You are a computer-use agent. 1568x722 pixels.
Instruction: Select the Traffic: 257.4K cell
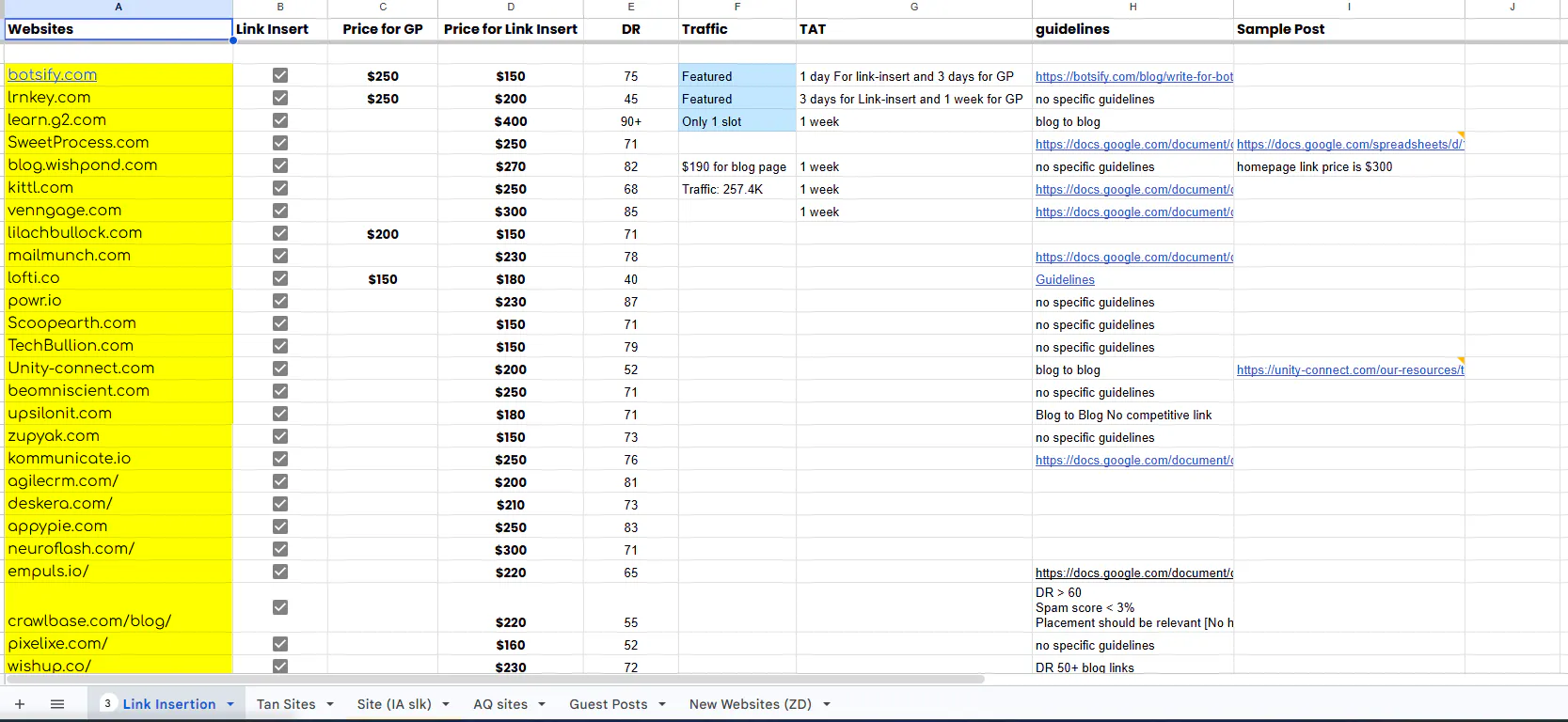pos(737,189)
